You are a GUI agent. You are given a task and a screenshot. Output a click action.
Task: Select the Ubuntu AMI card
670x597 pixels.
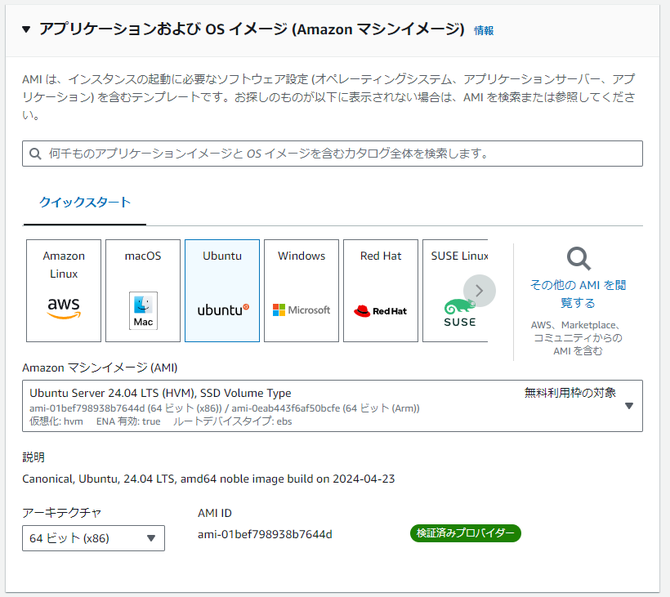pos(222,291)
